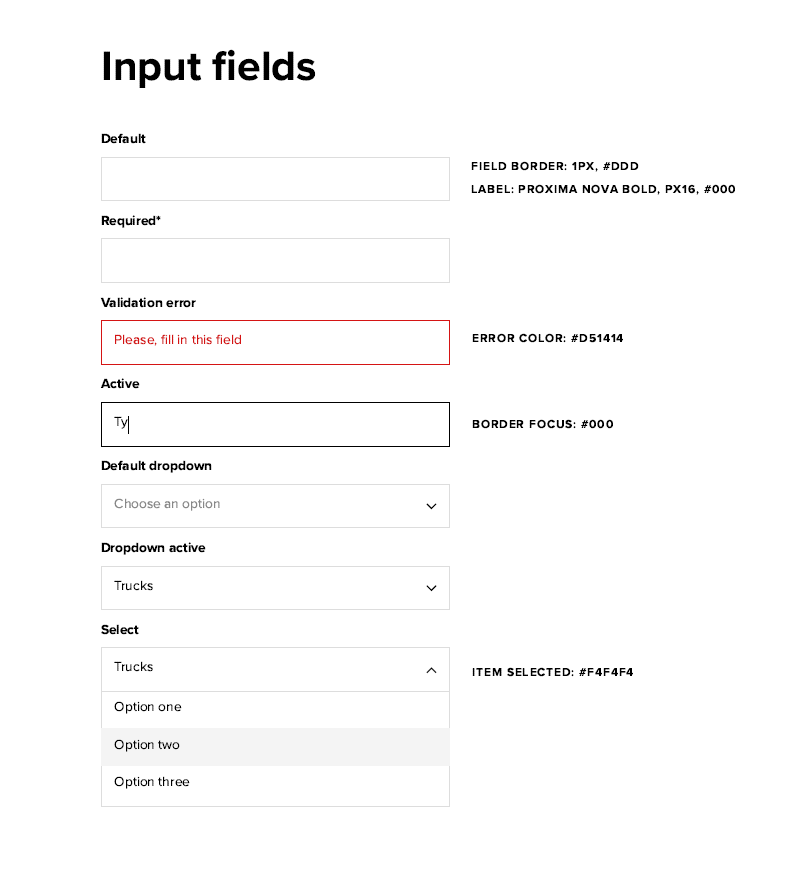Click the 'Input fields' page heading
The image size is (809, 891).
[x=208, y=67]
